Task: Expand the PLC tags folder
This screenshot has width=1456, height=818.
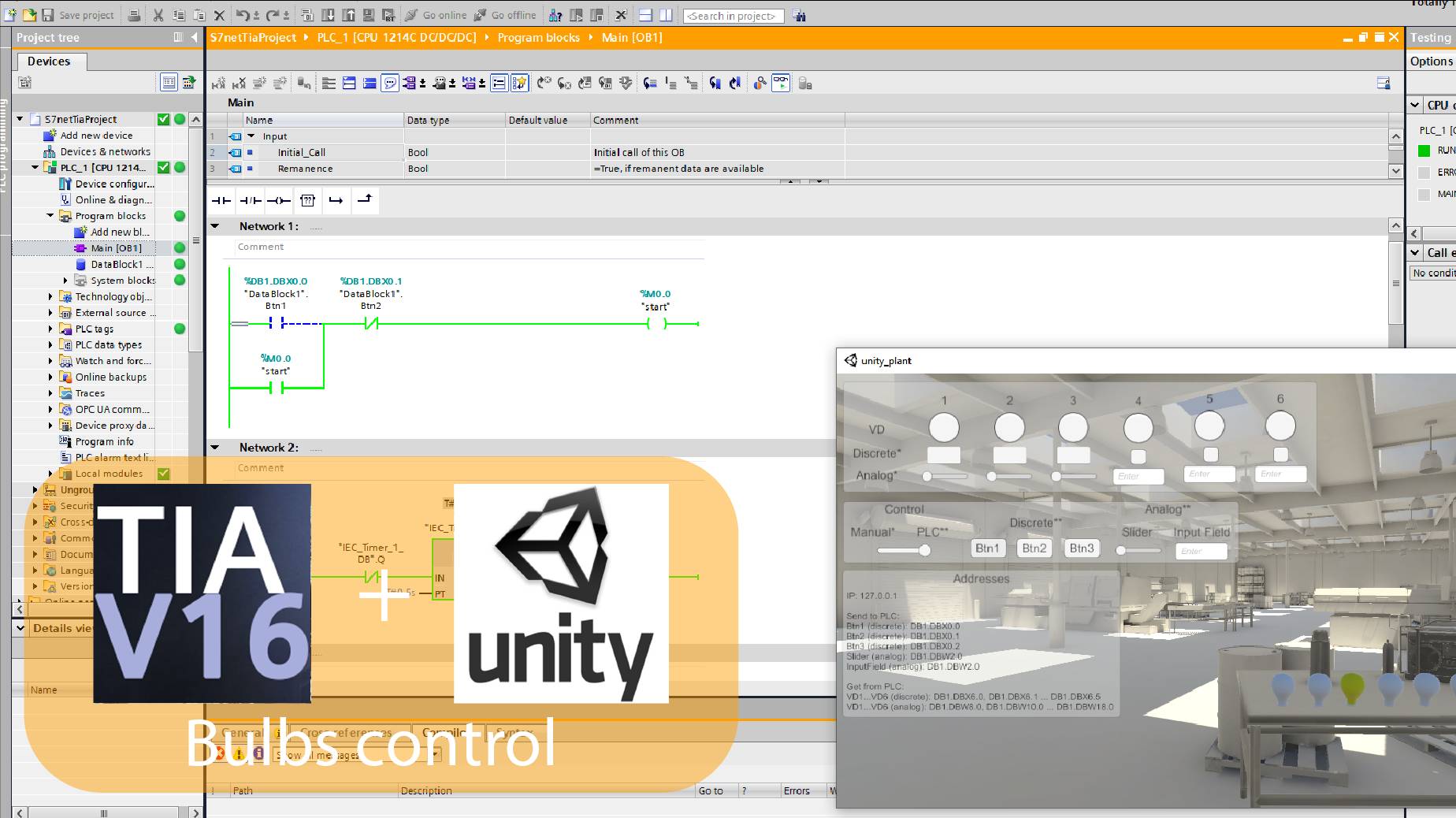Action: coord(50,329)
